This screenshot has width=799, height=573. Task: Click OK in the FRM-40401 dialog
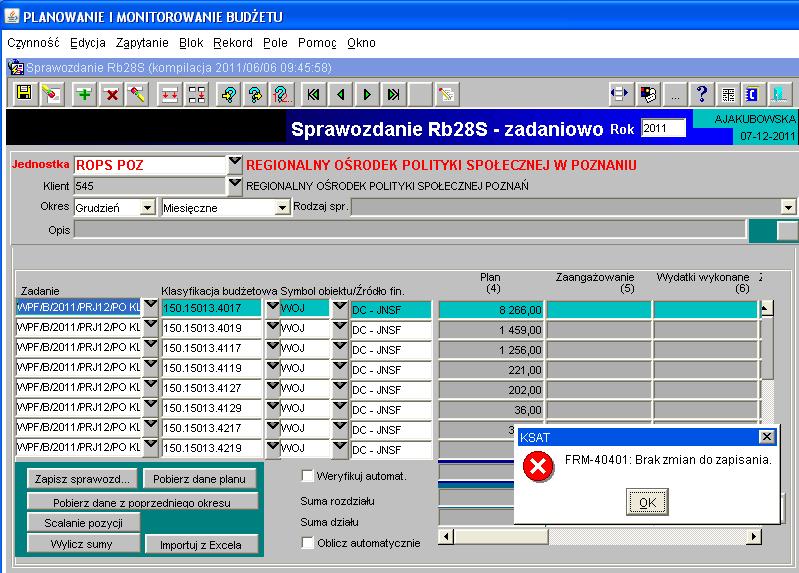coord(647,502)
